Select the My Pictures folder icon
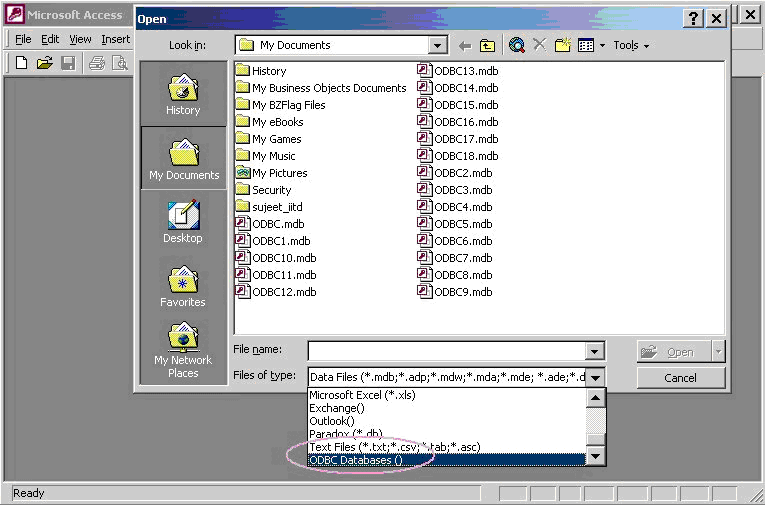 pos(242,172)
